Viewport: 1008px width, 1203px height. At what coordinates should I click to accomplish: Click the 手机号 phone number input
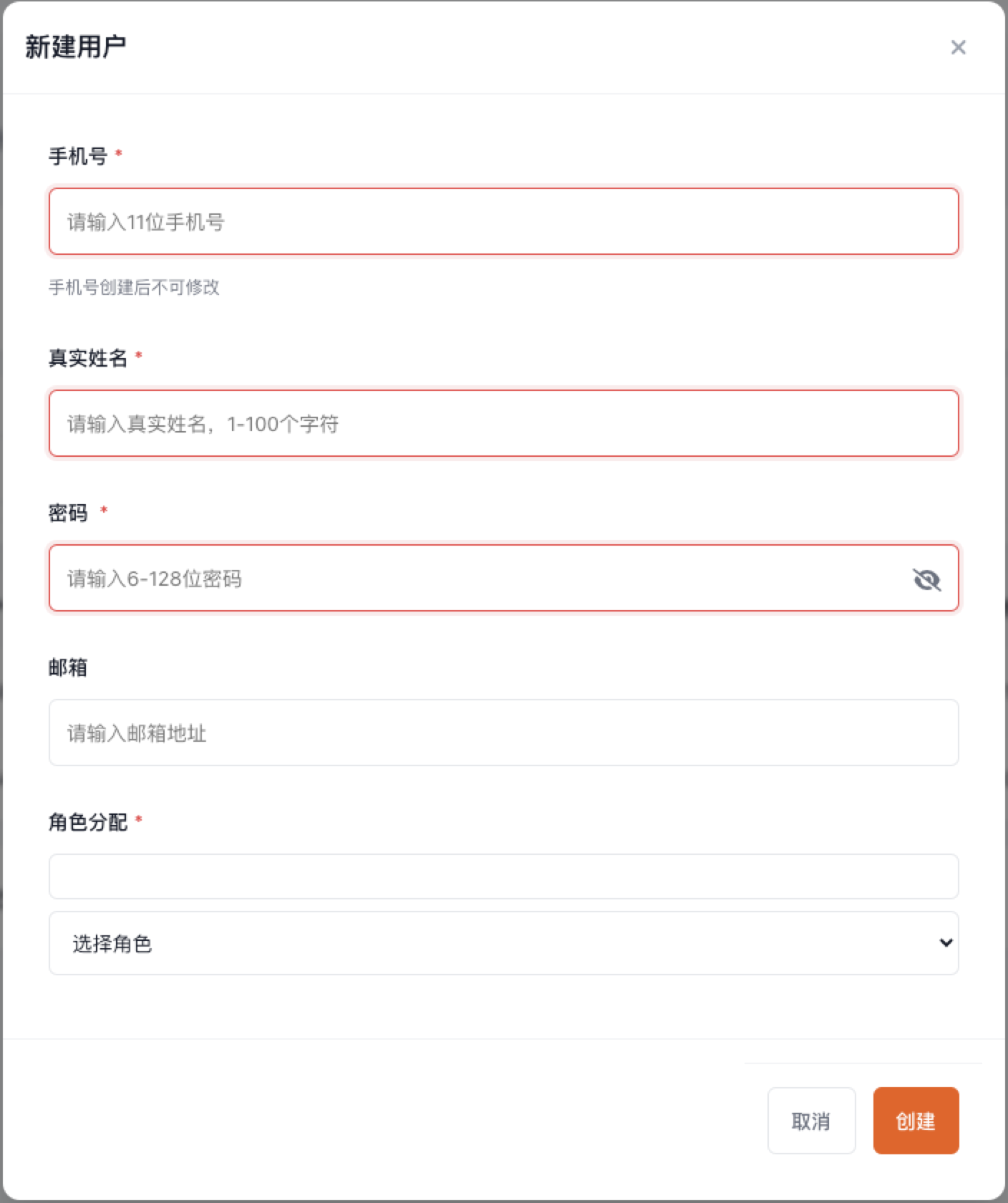[x=503, y=221]
